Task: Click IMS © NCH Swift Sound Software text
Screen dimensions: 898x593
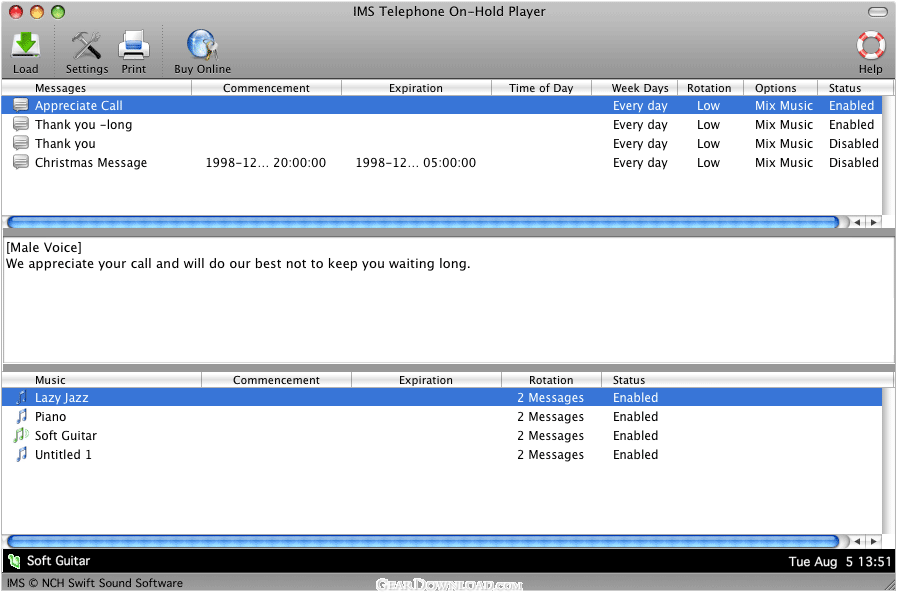Action: coord(94,583)
